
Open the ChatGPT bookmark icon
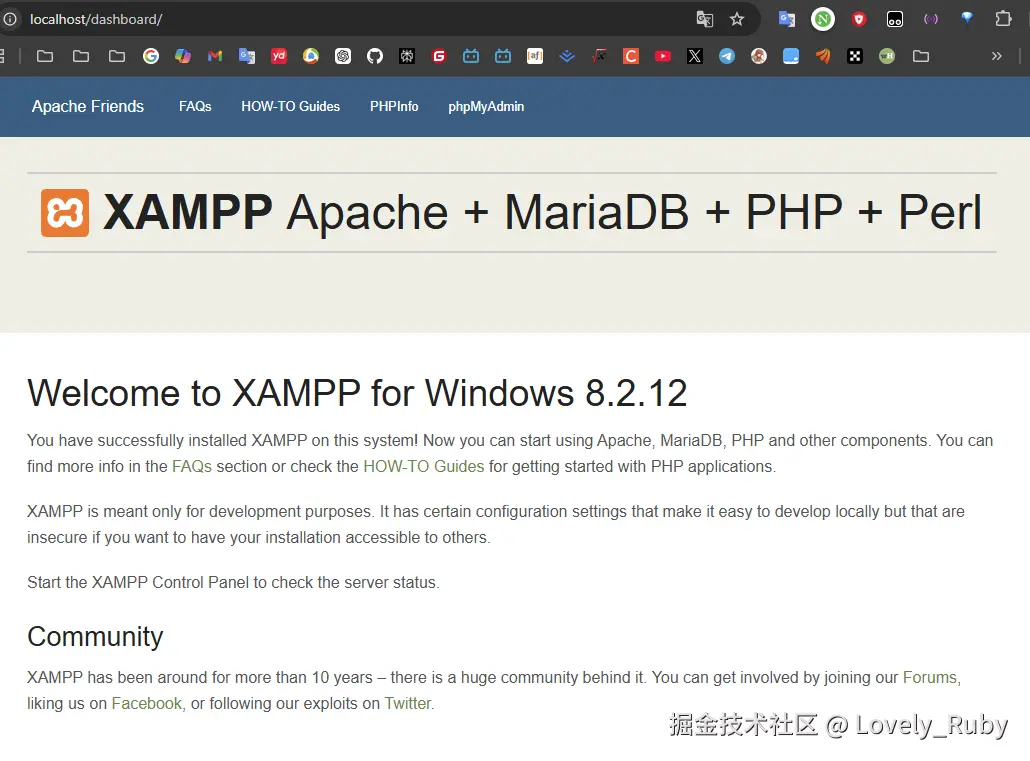(x=343, y=56)
